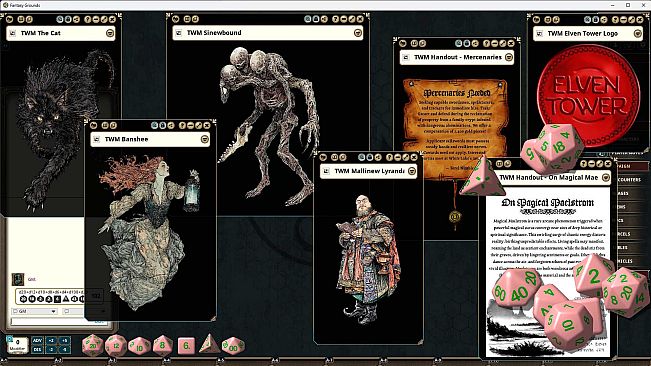Click help icon in Mercenaries handout window
The image size is (651, 366).
tap(487, 43)
